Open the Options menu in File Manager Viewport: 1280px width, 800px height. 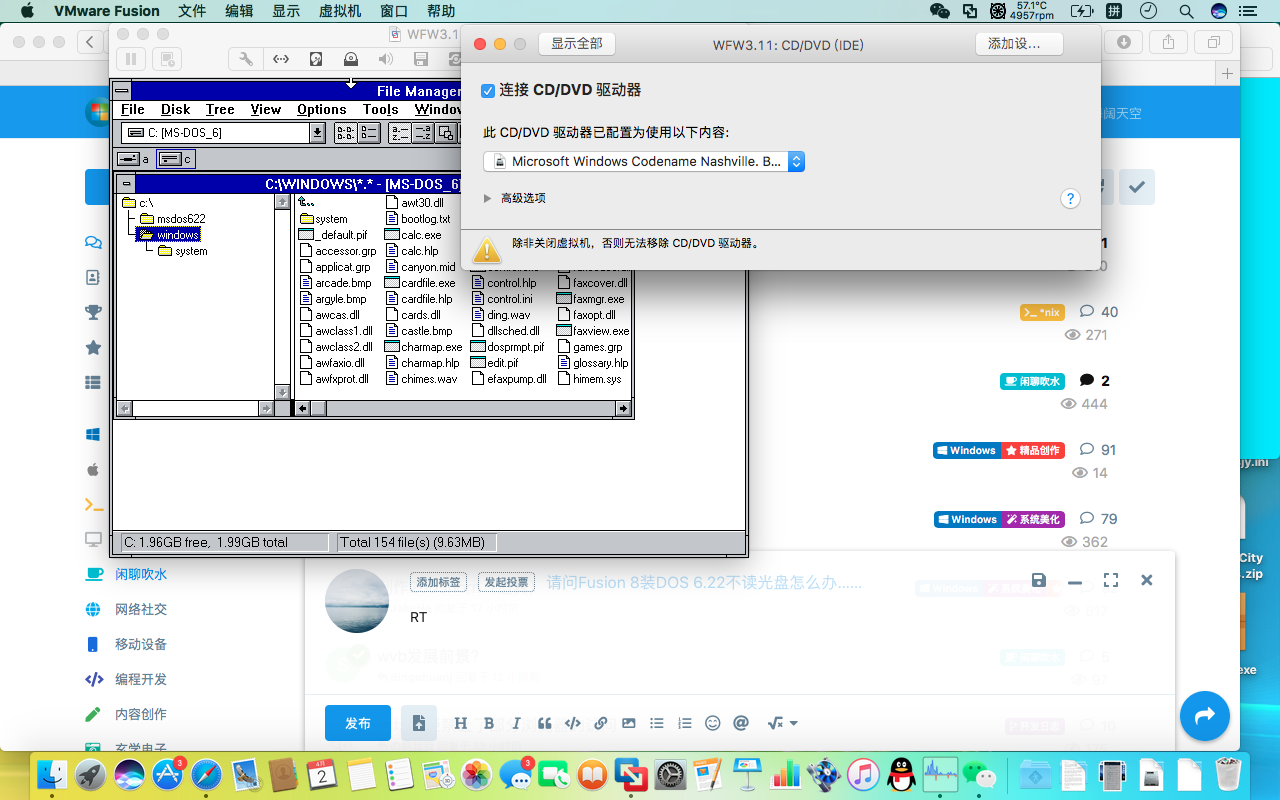pos(322,109)
